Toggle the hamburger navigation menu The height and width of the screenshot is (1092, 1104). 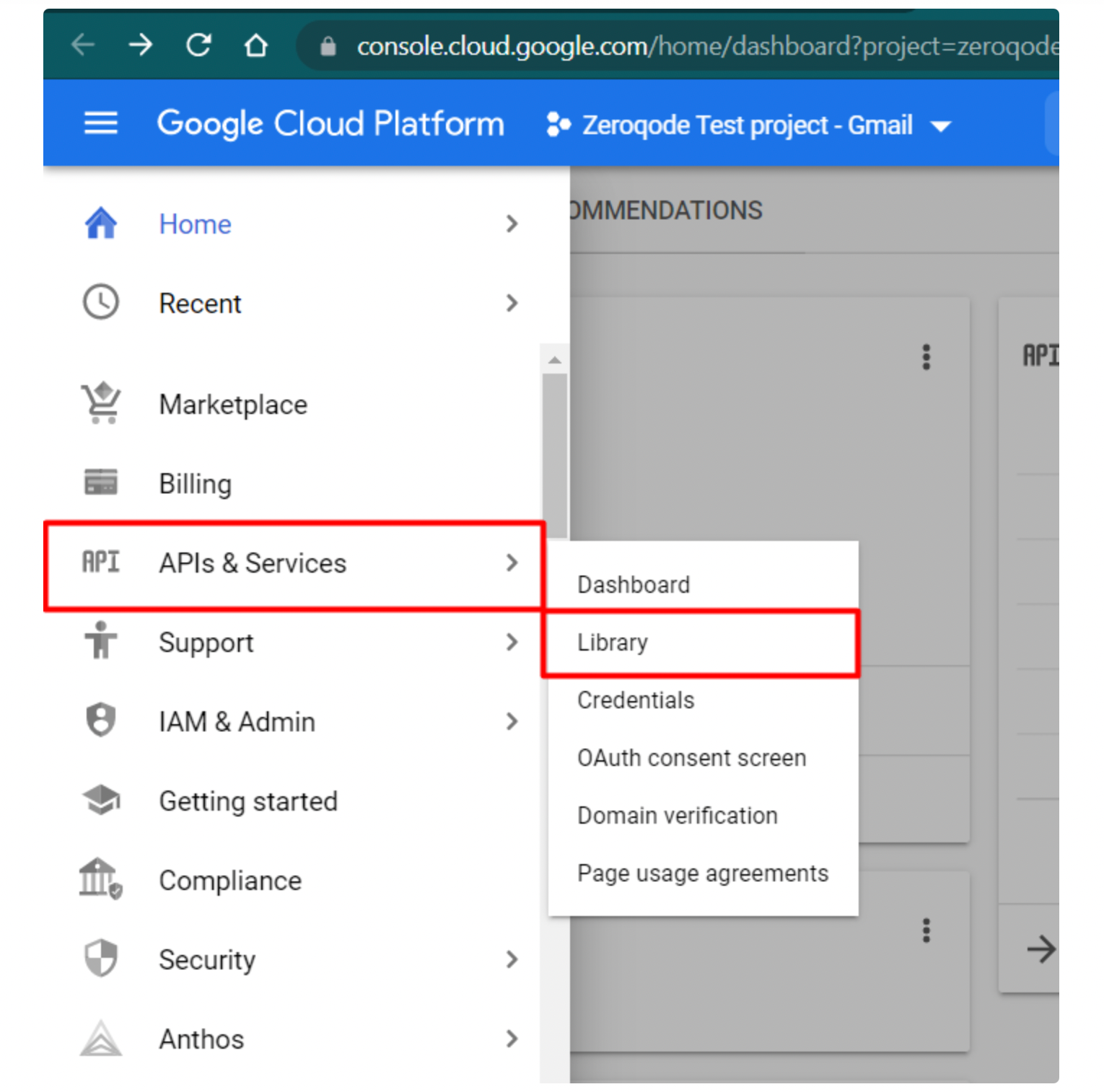[x=101, y=123]
